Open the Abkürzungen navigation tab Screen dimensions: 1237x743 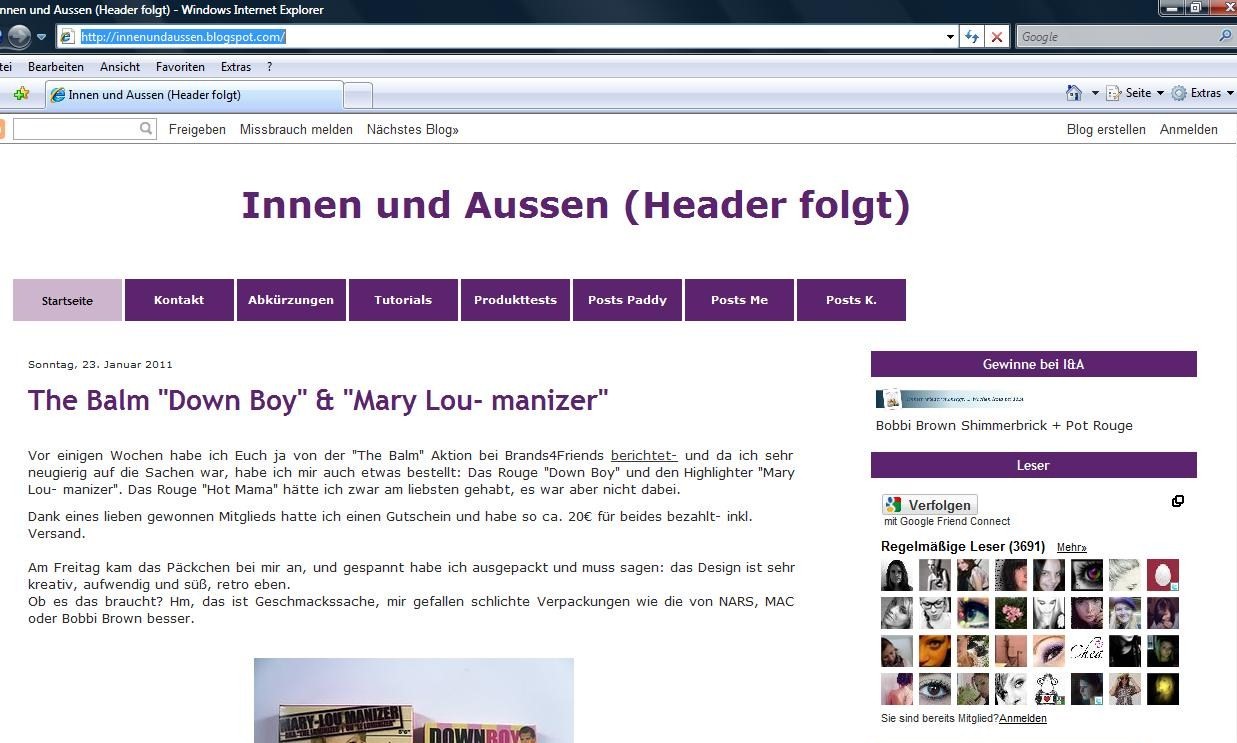291,300
